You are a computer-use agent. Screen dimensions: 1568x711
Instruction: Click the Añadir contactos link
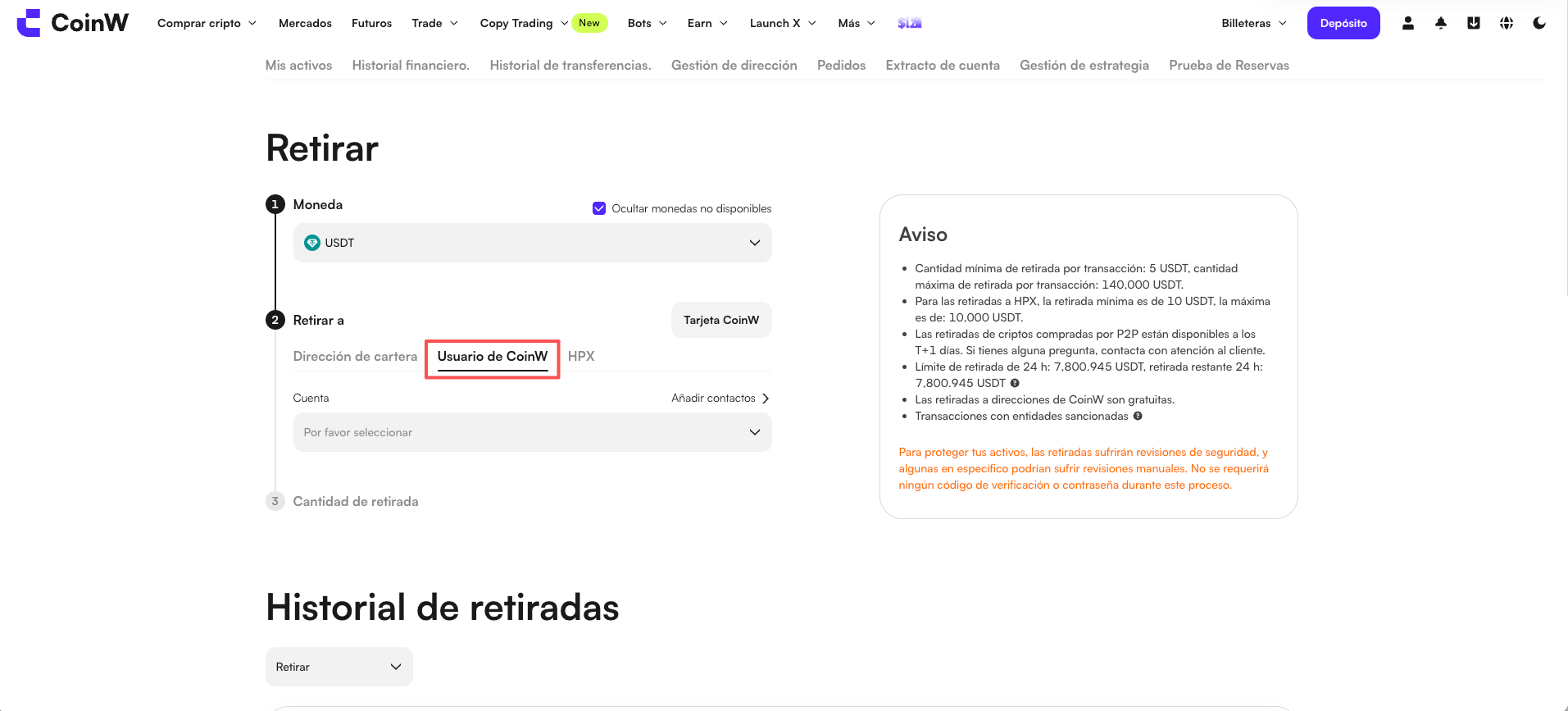click(713, 399)
